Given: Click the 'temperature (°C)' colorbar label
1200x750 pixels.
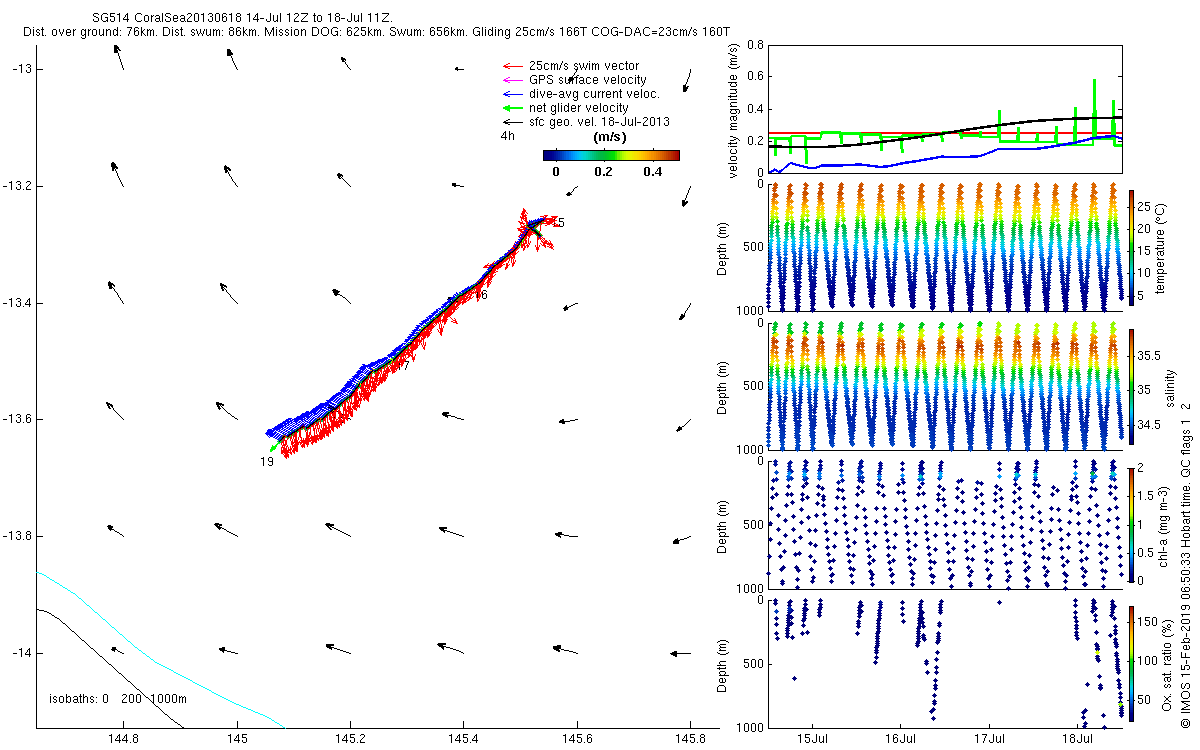Looking at the screenshot, I should click(x=1161, y=246).
